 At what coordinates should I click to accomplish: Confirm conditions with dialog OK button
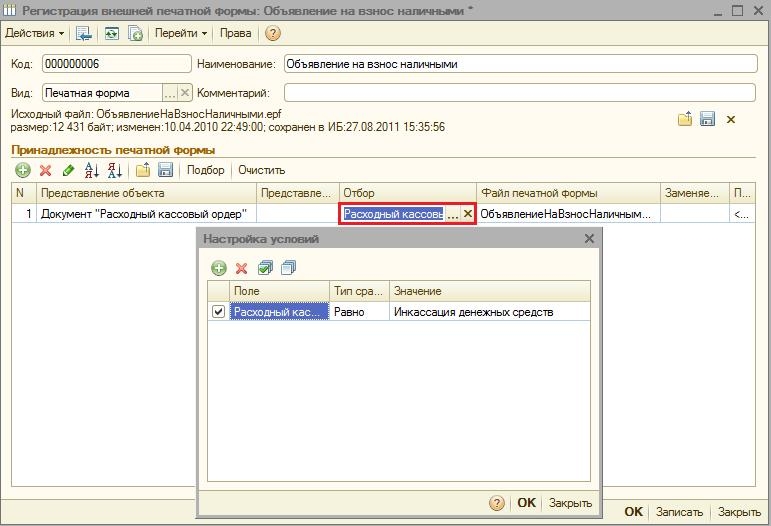click(x=526, y=503)
